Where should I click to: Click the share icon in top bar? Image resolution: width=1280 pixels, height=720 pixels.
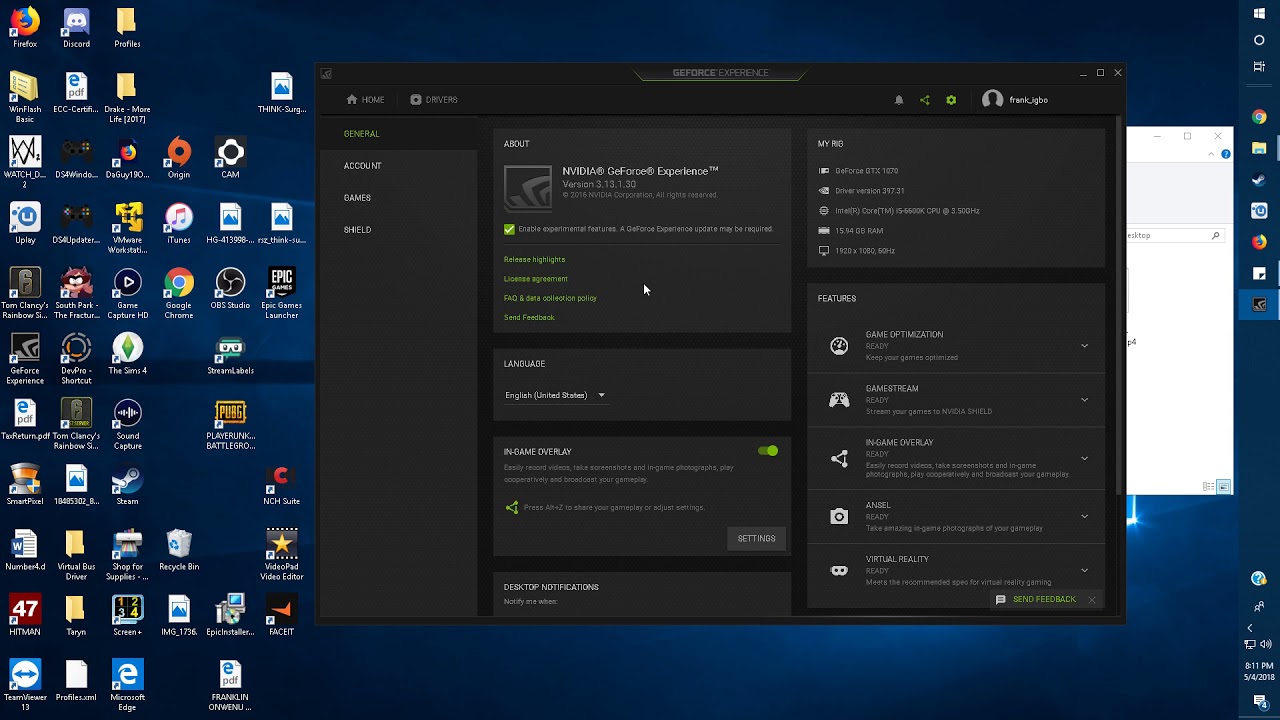[x=924, y=100]
